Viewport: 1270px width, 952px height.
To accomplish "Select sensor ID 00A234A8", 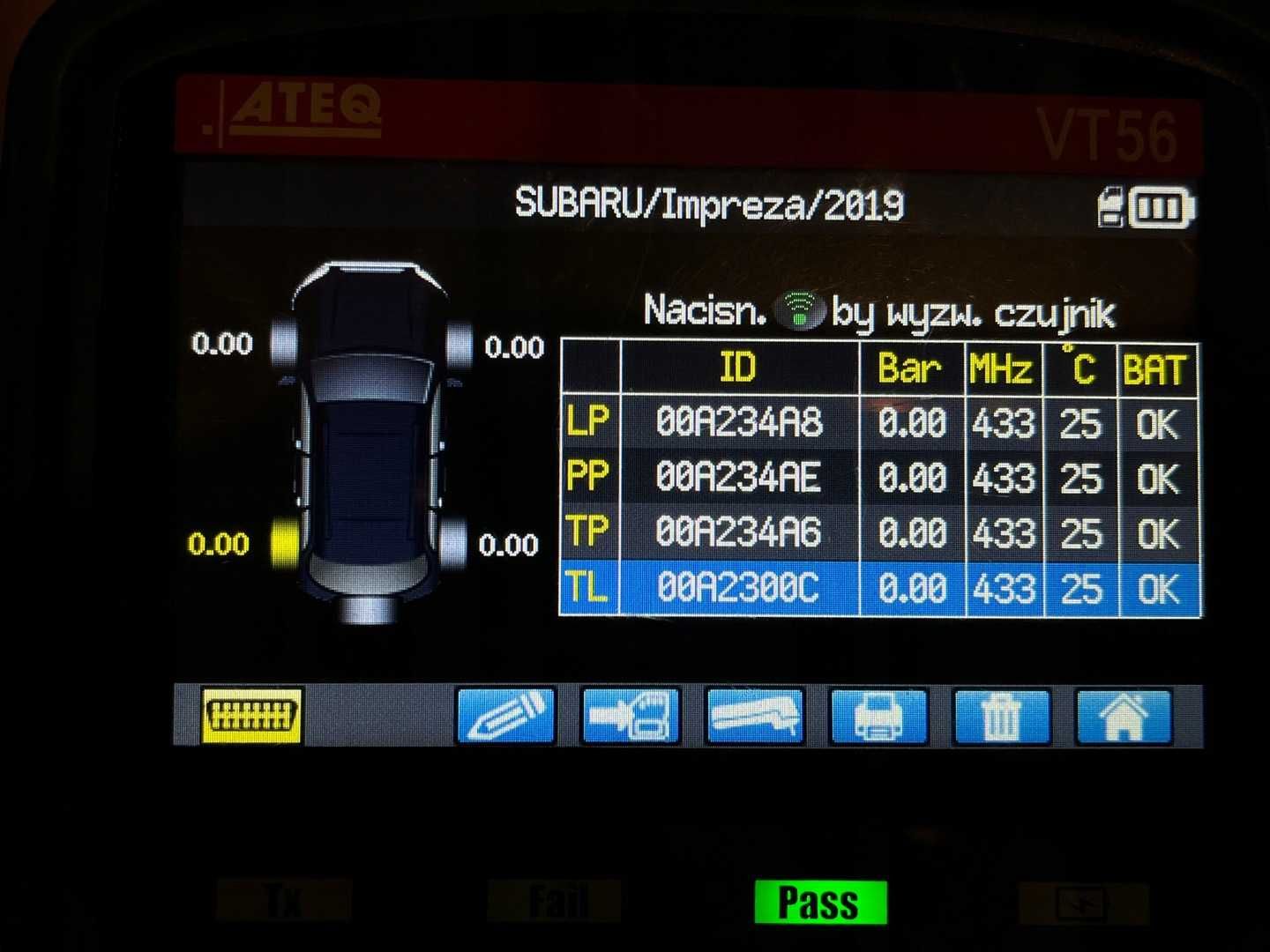I will (739, 423).
